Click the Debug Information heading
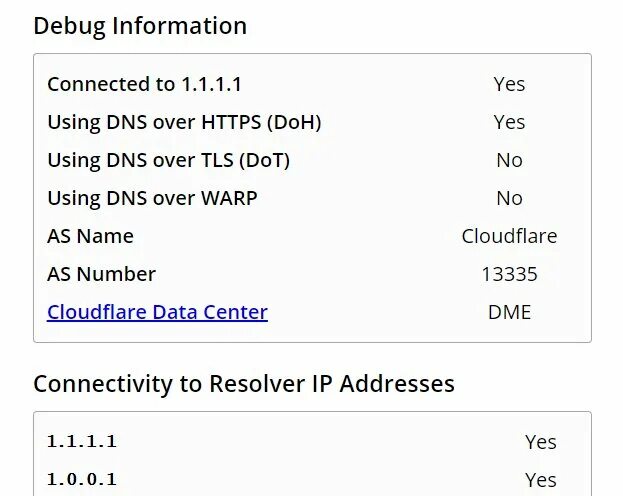 pos(140,26)
